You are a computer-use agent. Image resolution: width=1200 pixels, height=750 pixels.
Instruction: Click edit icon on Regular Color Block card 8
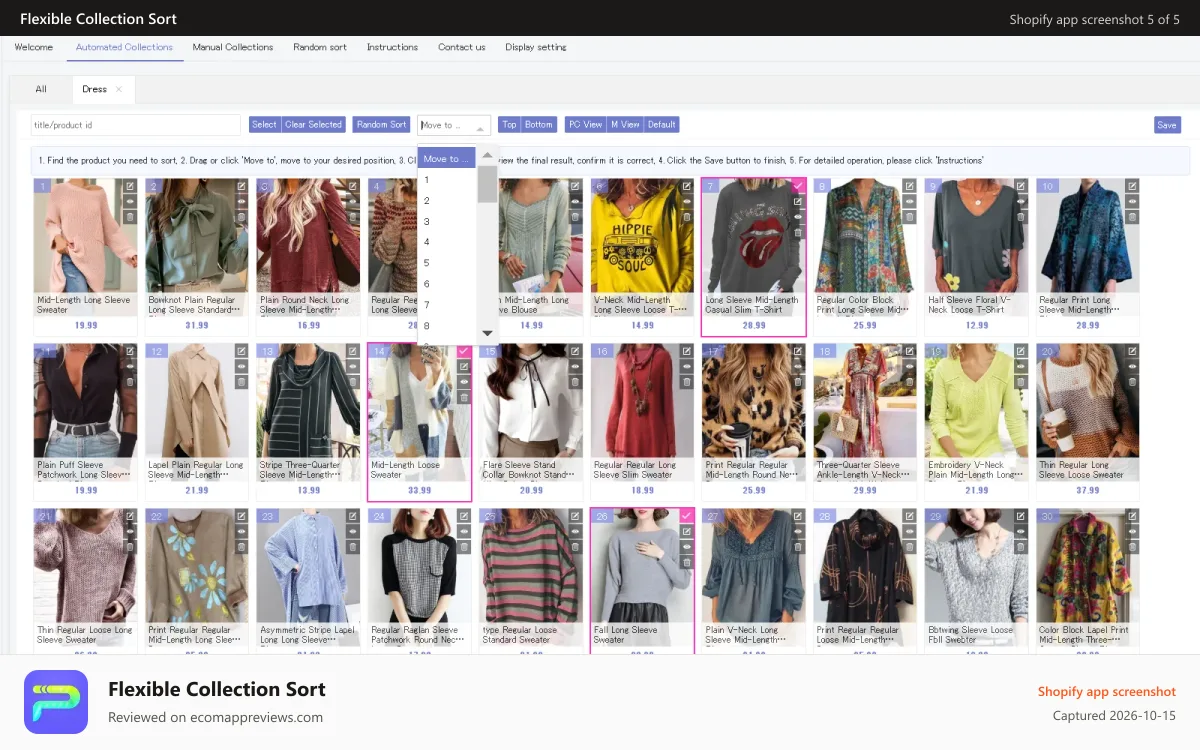[909, 186]
